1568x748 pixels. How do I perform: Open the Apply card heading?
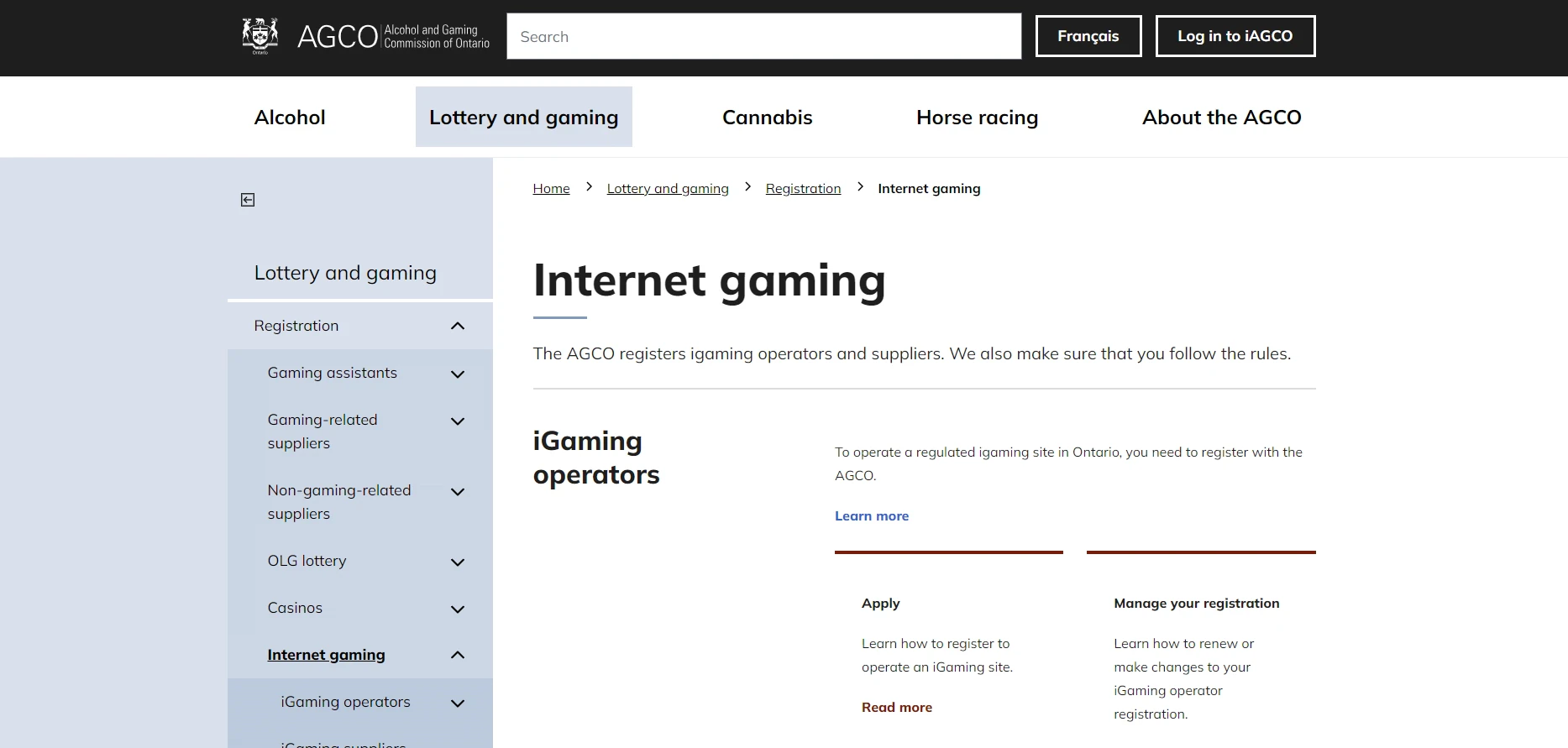pyautogui.click(x=880, y=604)
